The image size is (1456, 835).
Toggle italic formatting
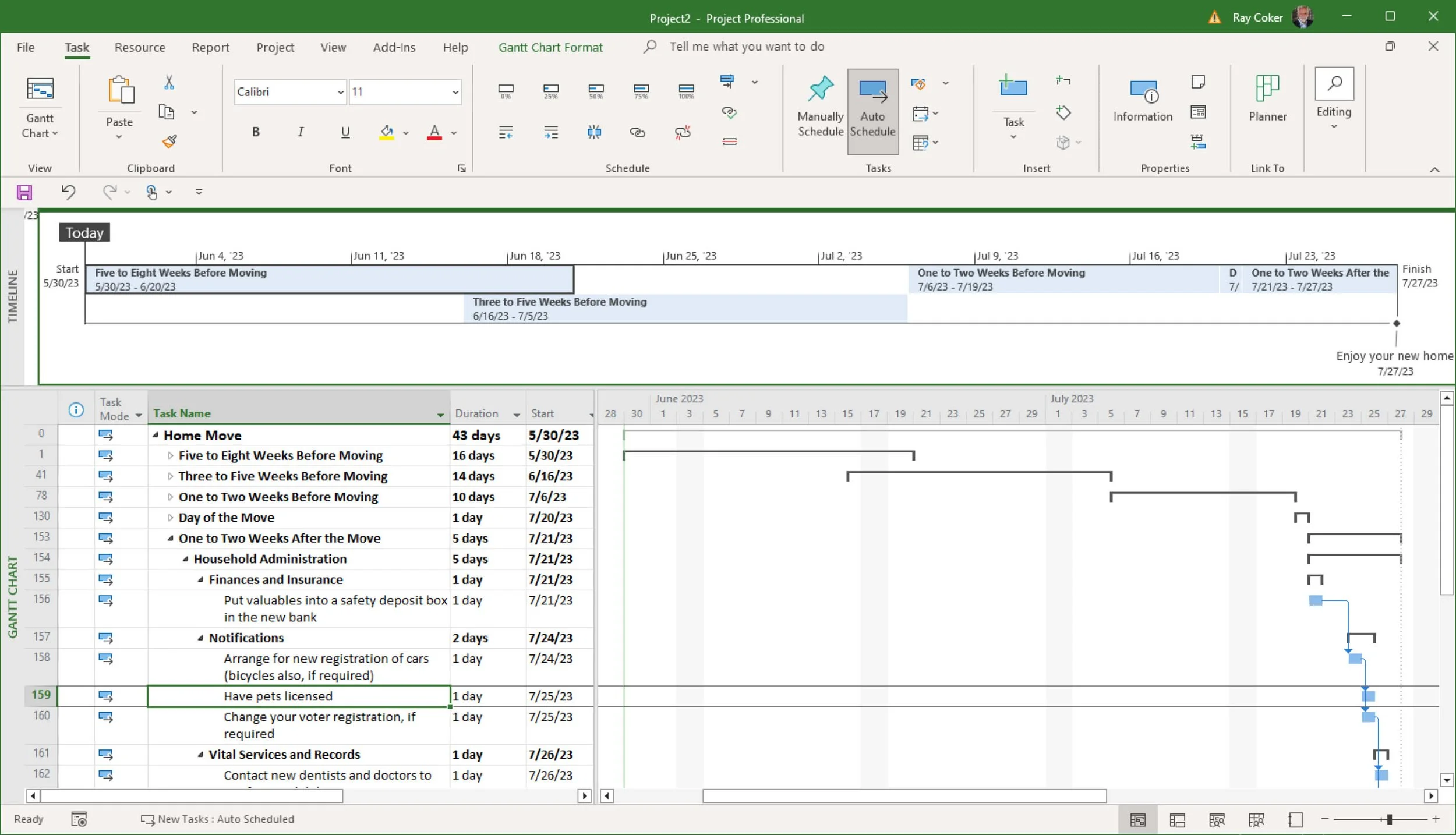pos(301,132)
